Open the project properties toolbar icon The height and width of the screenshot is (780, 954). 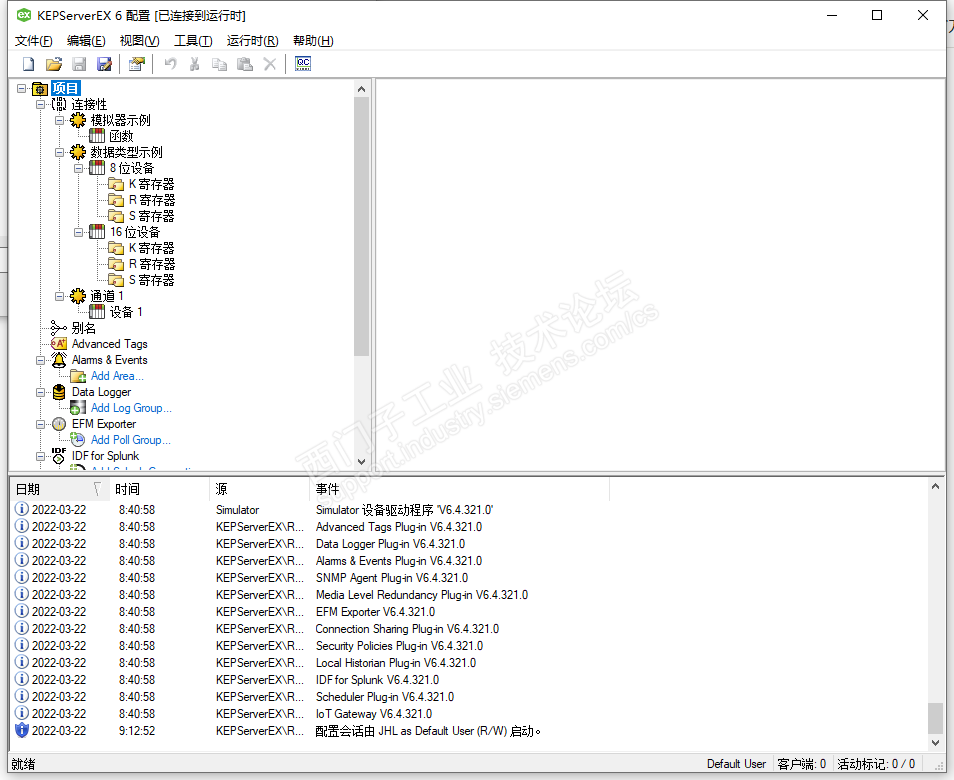coord(137,64)
